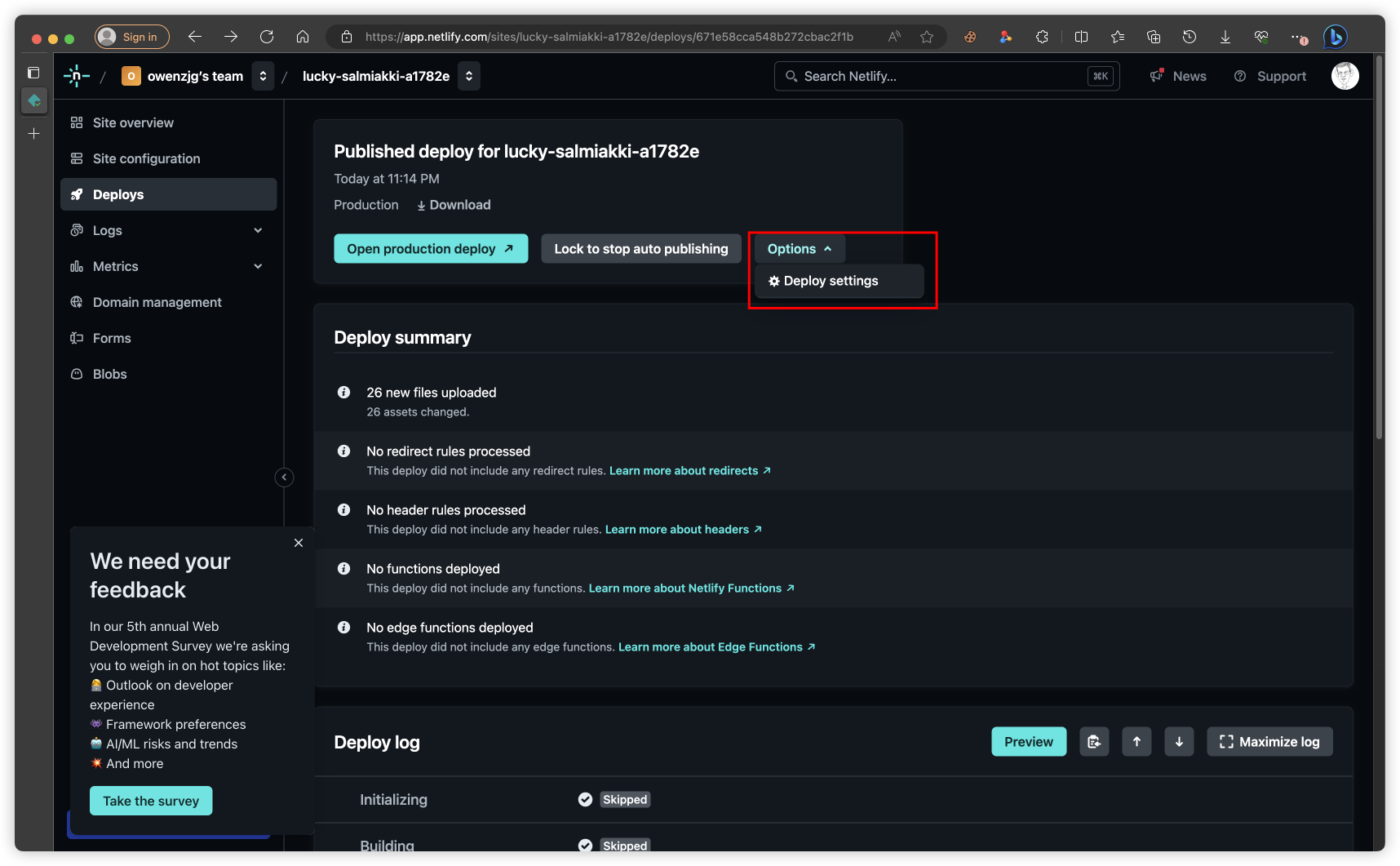Bookmark page with star icon
Viewport: 1400px width, 866px height.
[x=927, y=37]
